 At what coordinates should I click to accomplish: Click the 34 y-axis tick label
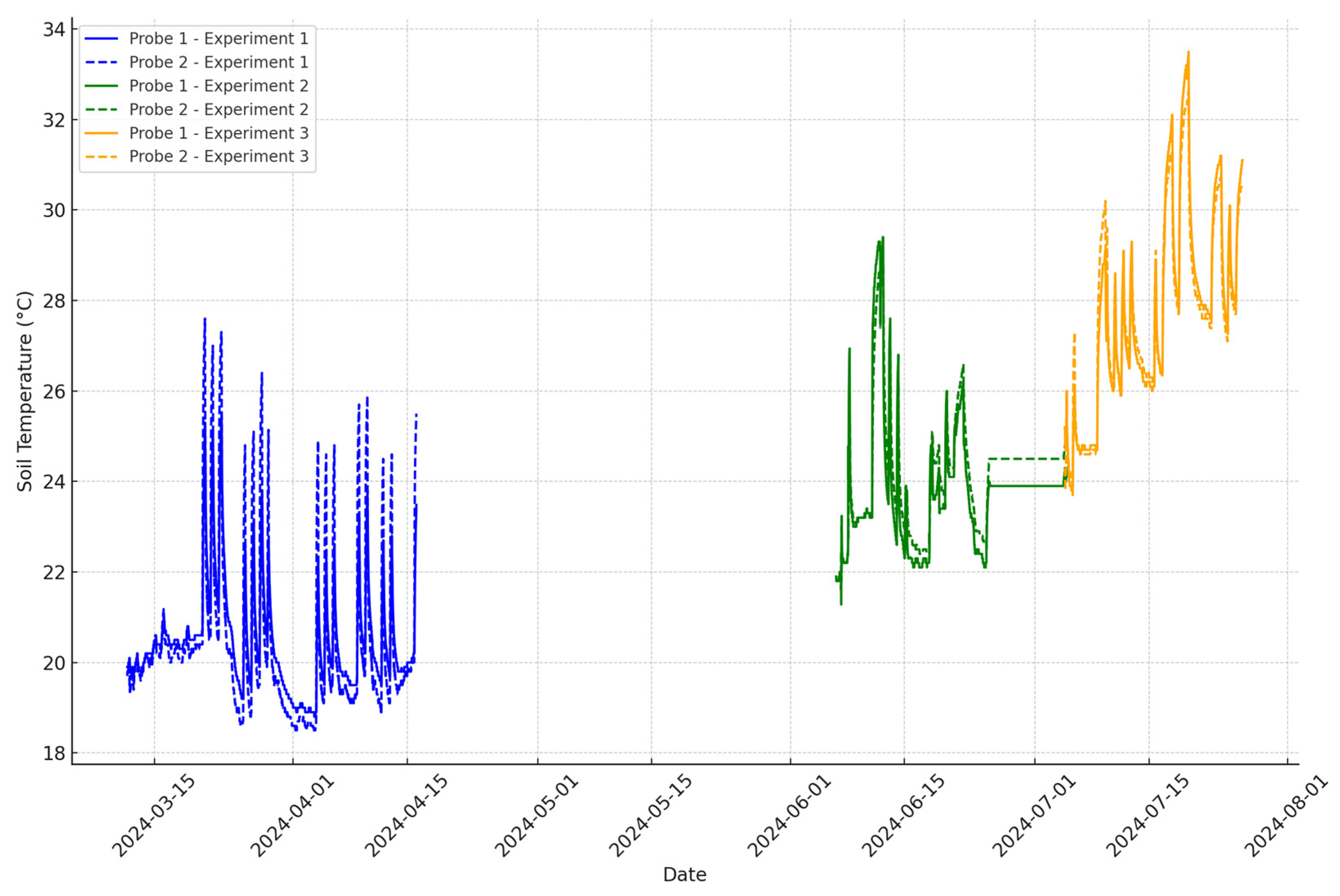[x=54, y=29]
